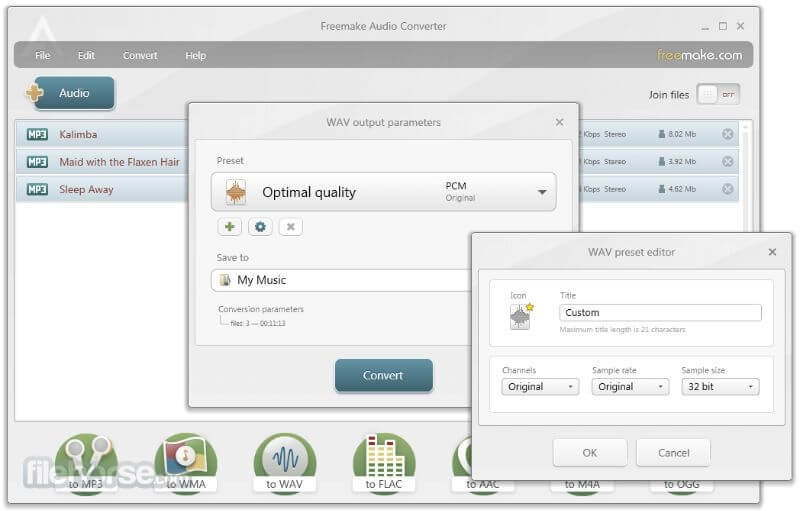The width and height of the screenshot is (800, 511).
Task: Select the to WMA format icon
Action: [x=186, y=463]
